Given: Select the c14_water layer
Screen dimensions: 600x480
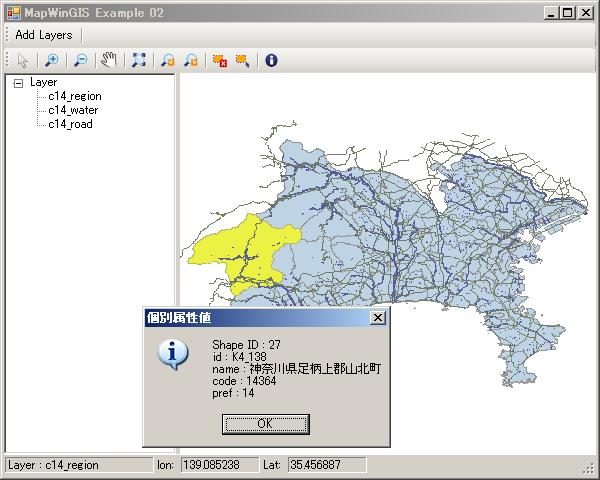Looking at the screenshot, I should tap(72, 111).
